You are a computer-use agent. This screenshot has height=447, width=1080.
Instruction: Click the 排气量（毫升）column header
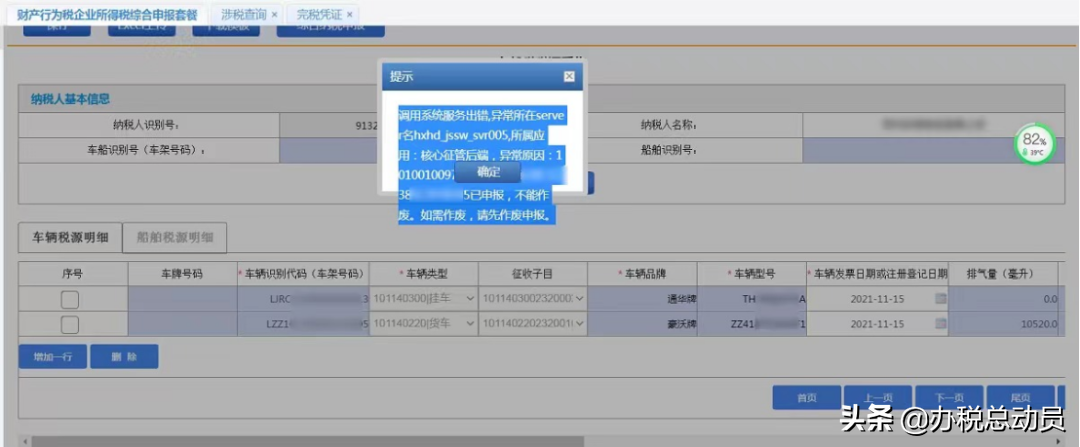click(x=1001, y=274)
